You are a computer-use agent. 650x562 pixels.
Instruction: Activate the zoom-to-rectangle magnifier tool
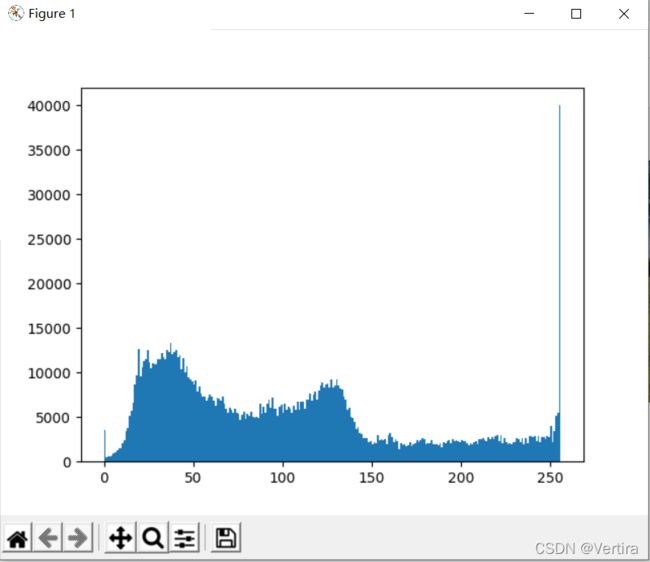coord(153,538)
